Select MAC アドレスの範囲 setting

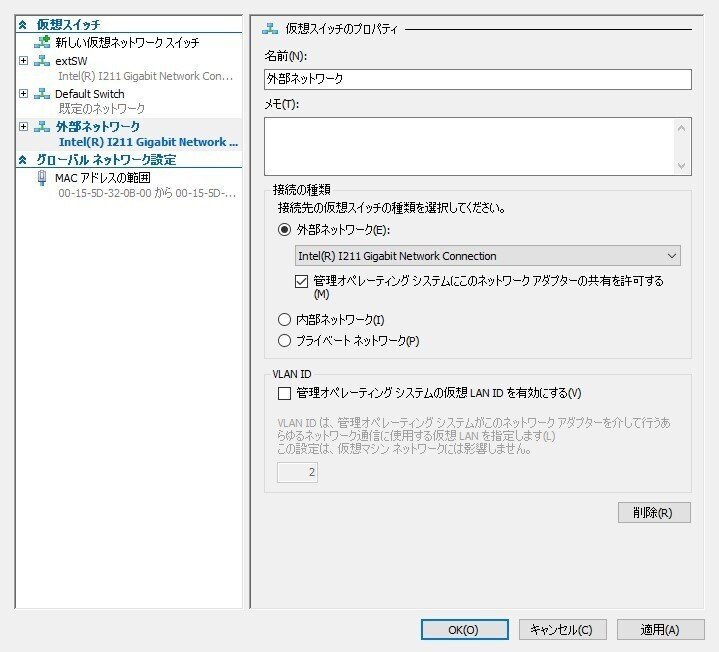coord(103,178)
